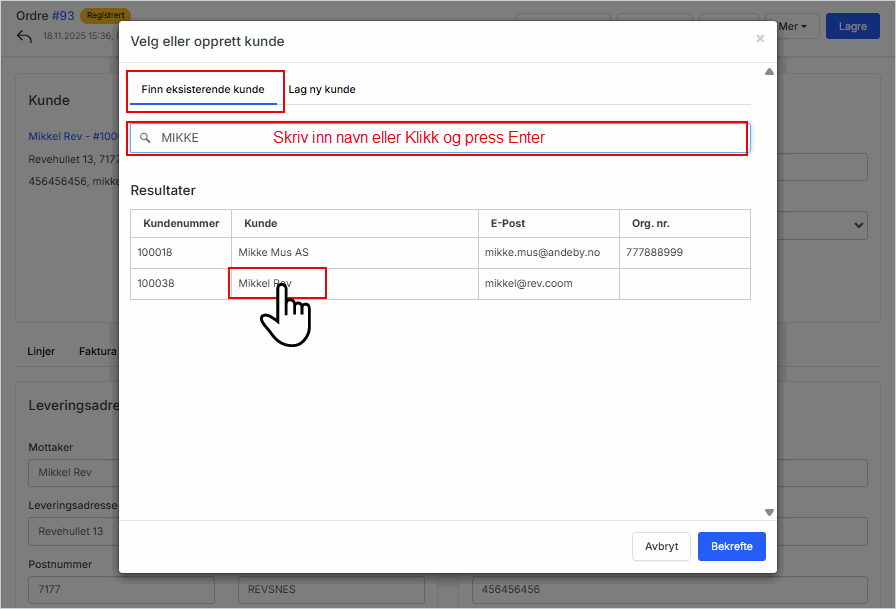Viewport: 896px width, 609px height.
Task: Select the Linjer tab
Action: (x=41, y=352)
